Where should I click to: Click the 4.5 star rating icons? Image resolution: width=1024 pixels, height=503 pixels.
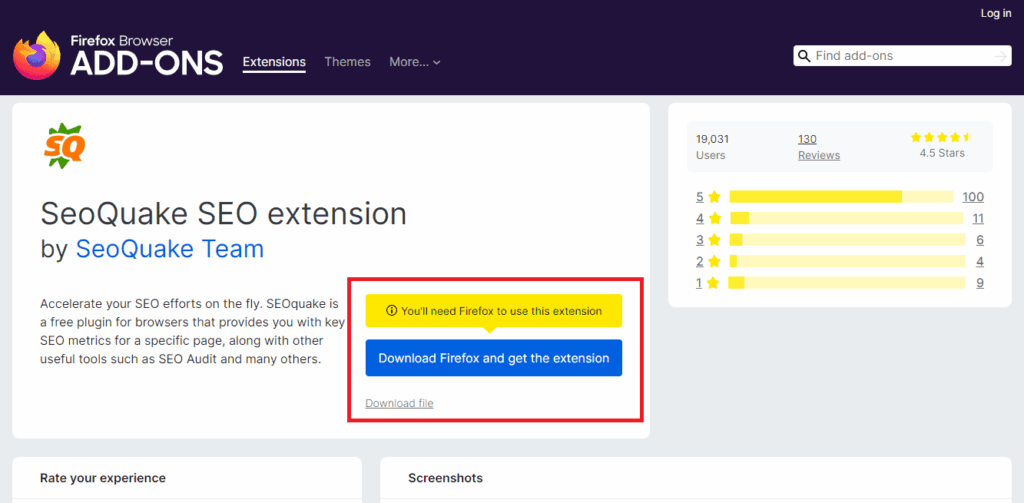click(942, 137)
